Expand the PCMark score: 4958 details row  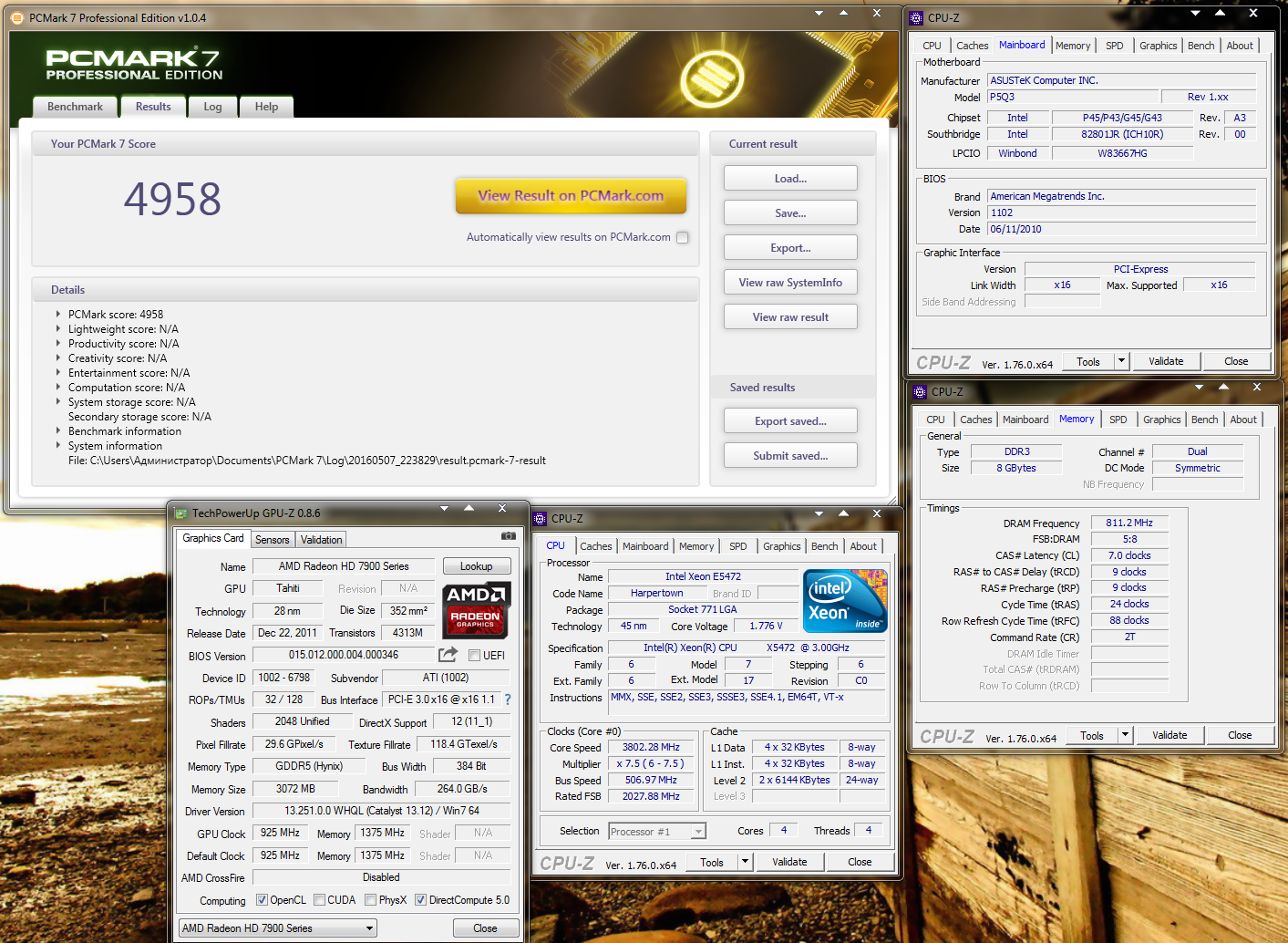click(58, 314)
